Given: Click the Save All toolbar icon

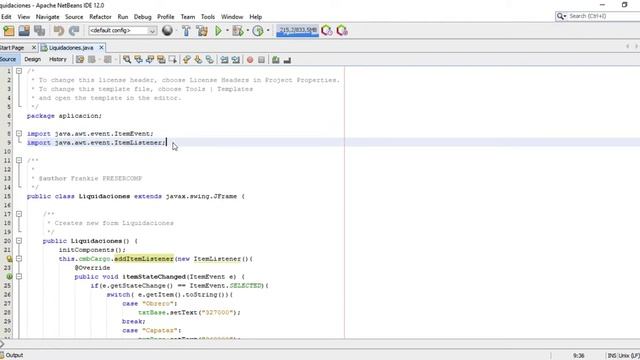Looking at the screenshot, I should click(x=40, y=31).
